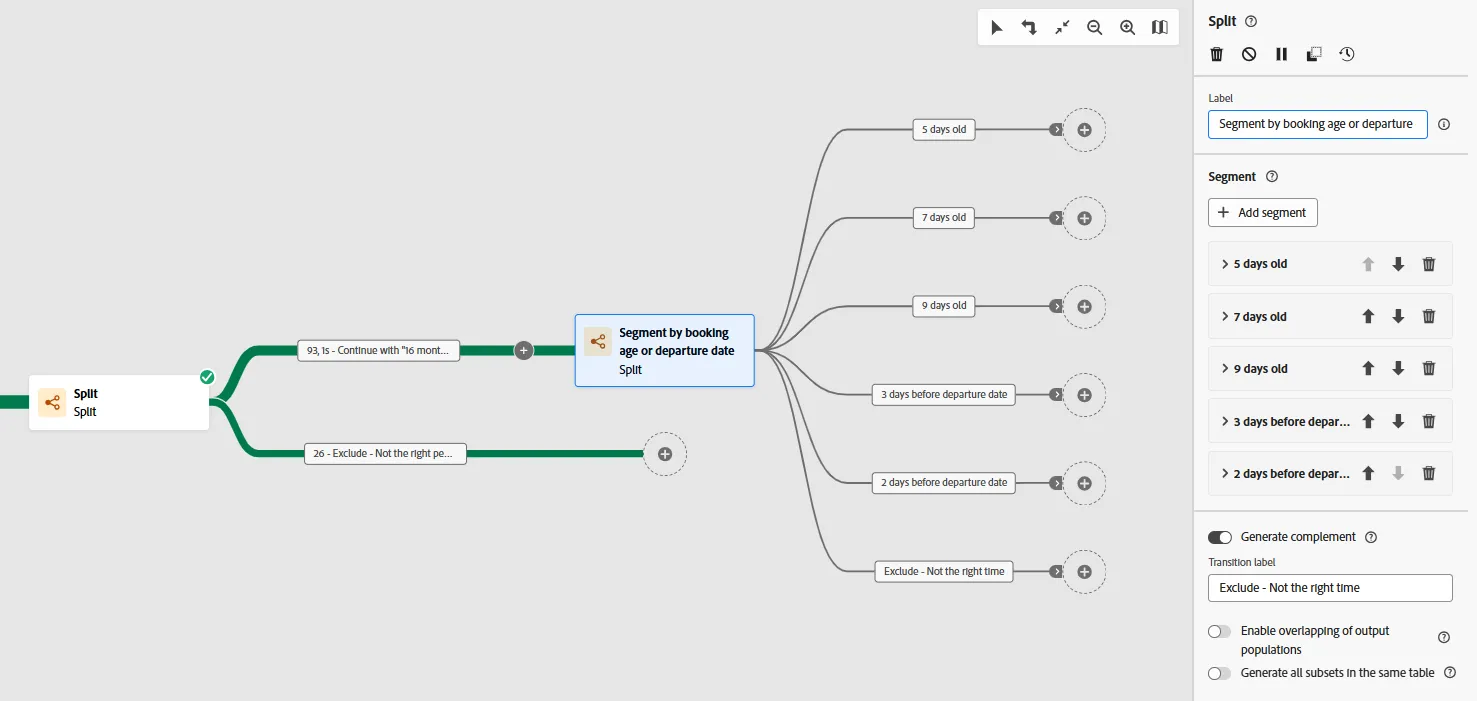Click the info icon beside Label field
This screenshot has width=1477, height=701.
tap(1444, 124)
